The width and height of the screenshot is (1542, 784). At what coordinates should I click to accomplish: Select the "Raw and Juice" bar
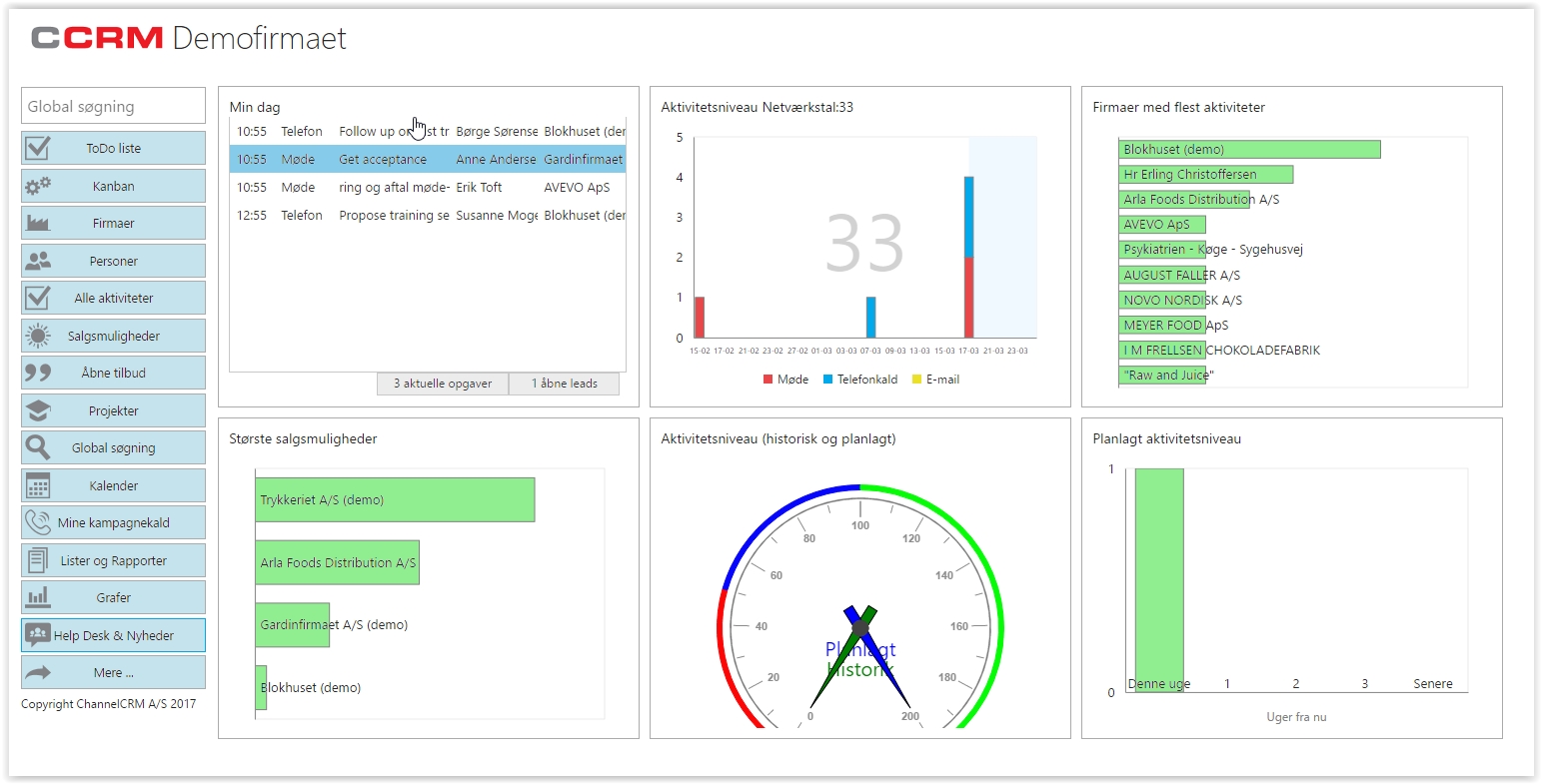click(x=1162, y=375)
